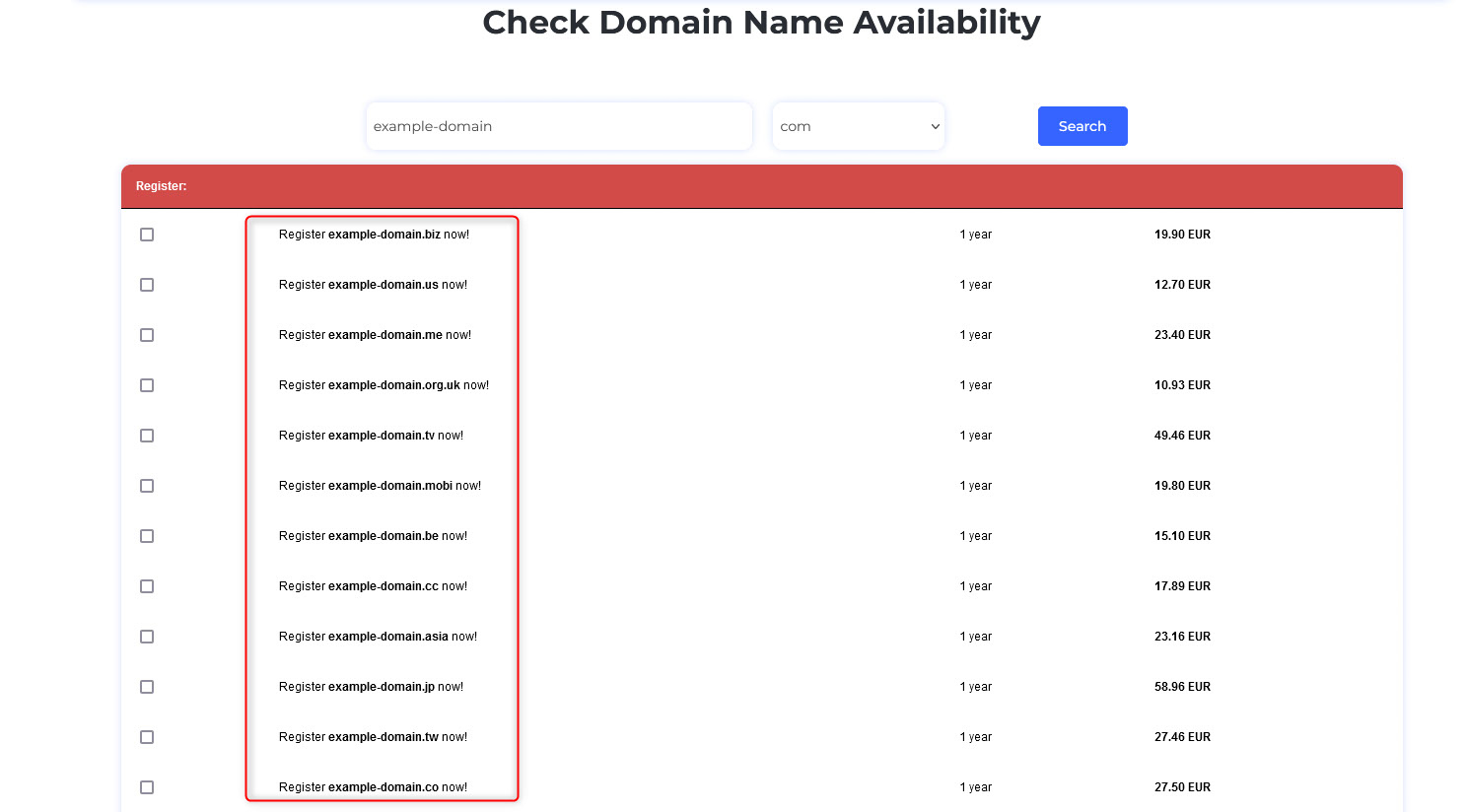Open Register example-domain.cc now link
Viewport: 1466px width, 812px height.
373,585
